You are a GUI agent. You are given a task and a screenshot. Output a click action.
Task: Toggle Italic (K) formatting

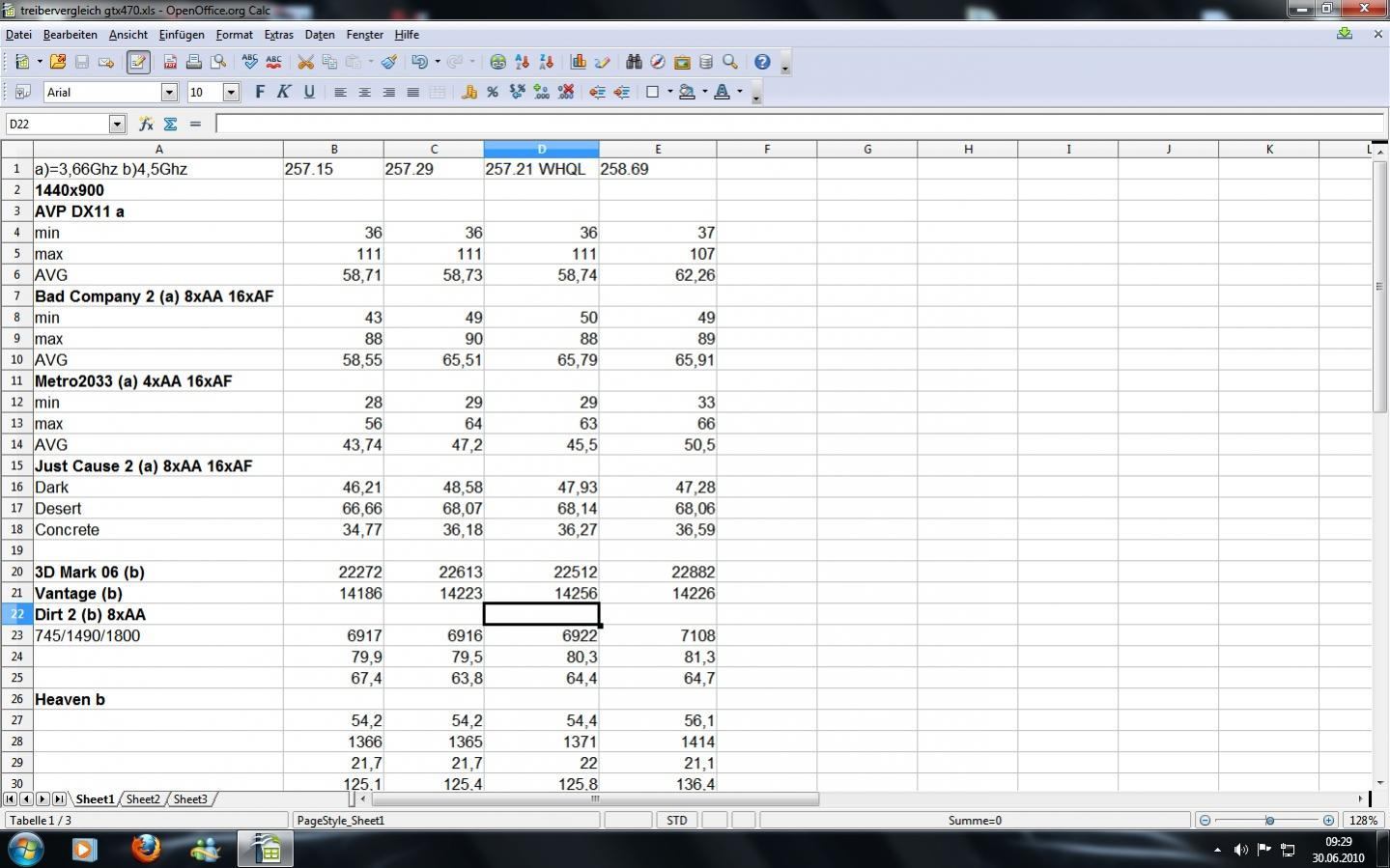[x=284, y=92]
